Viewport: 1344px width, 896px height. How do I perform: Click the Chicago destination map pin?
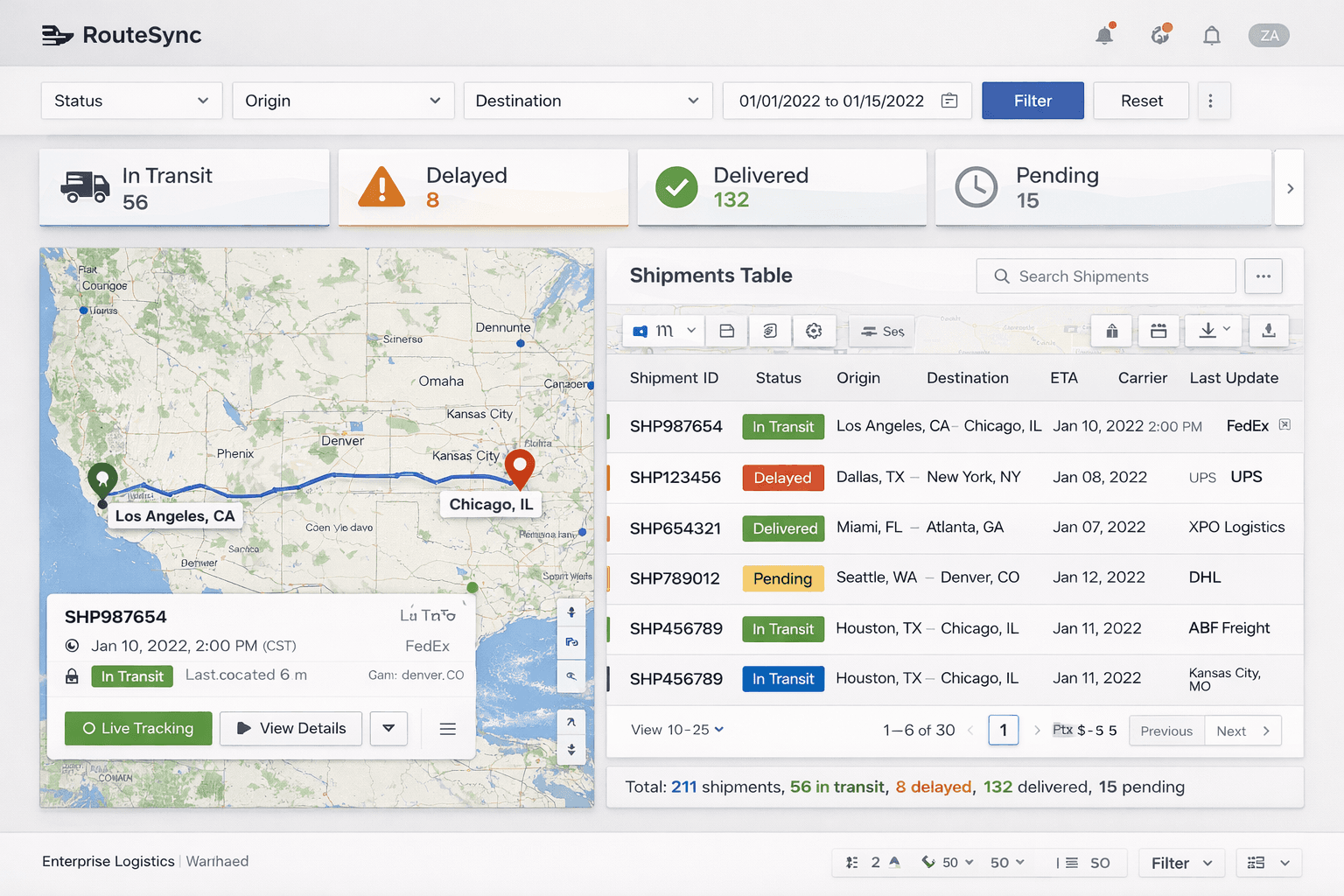520,466
